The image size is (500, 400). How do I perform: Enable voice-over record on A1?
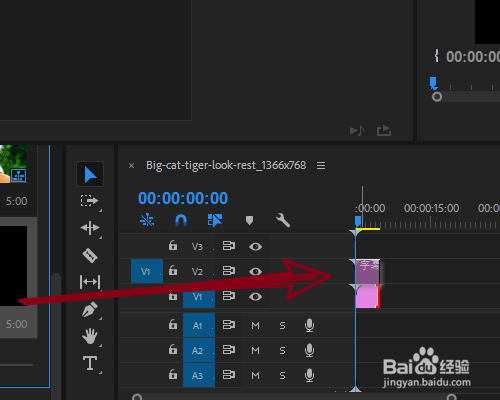pyautogui.click(x=309, y=325)
